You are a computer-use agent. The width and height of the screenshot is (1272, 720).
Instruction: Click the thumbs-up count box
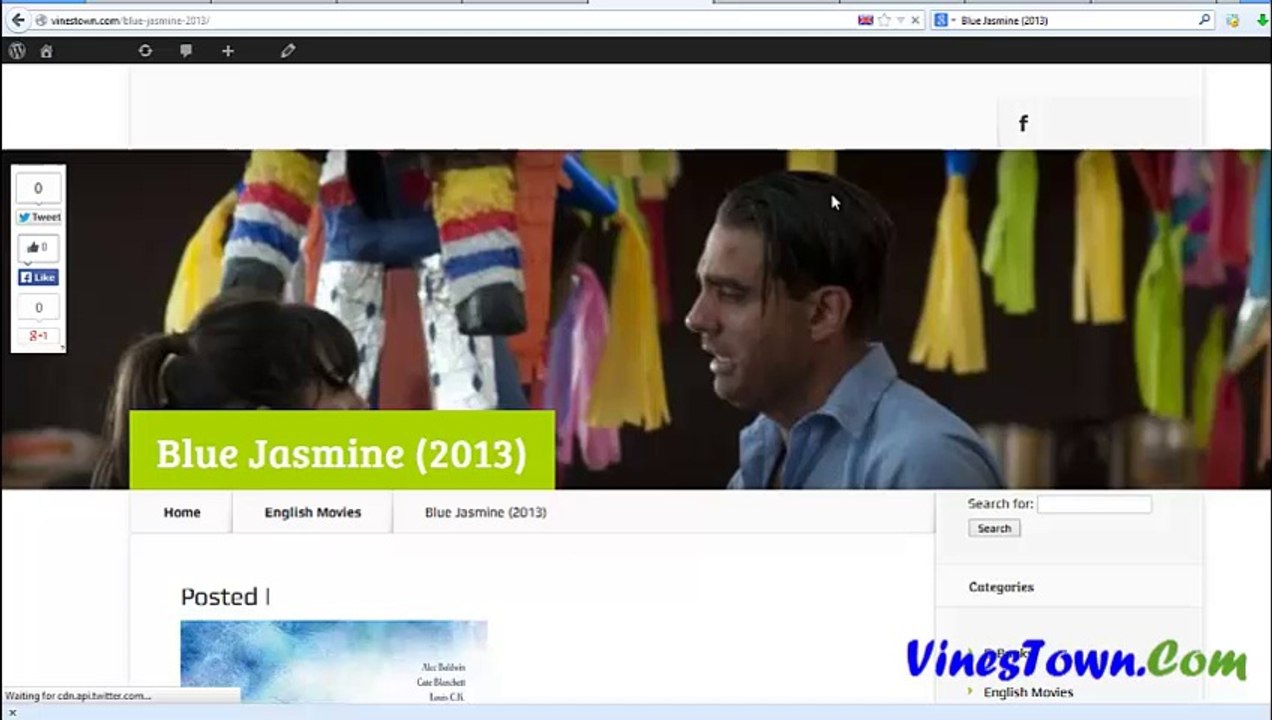coord(38,247)
